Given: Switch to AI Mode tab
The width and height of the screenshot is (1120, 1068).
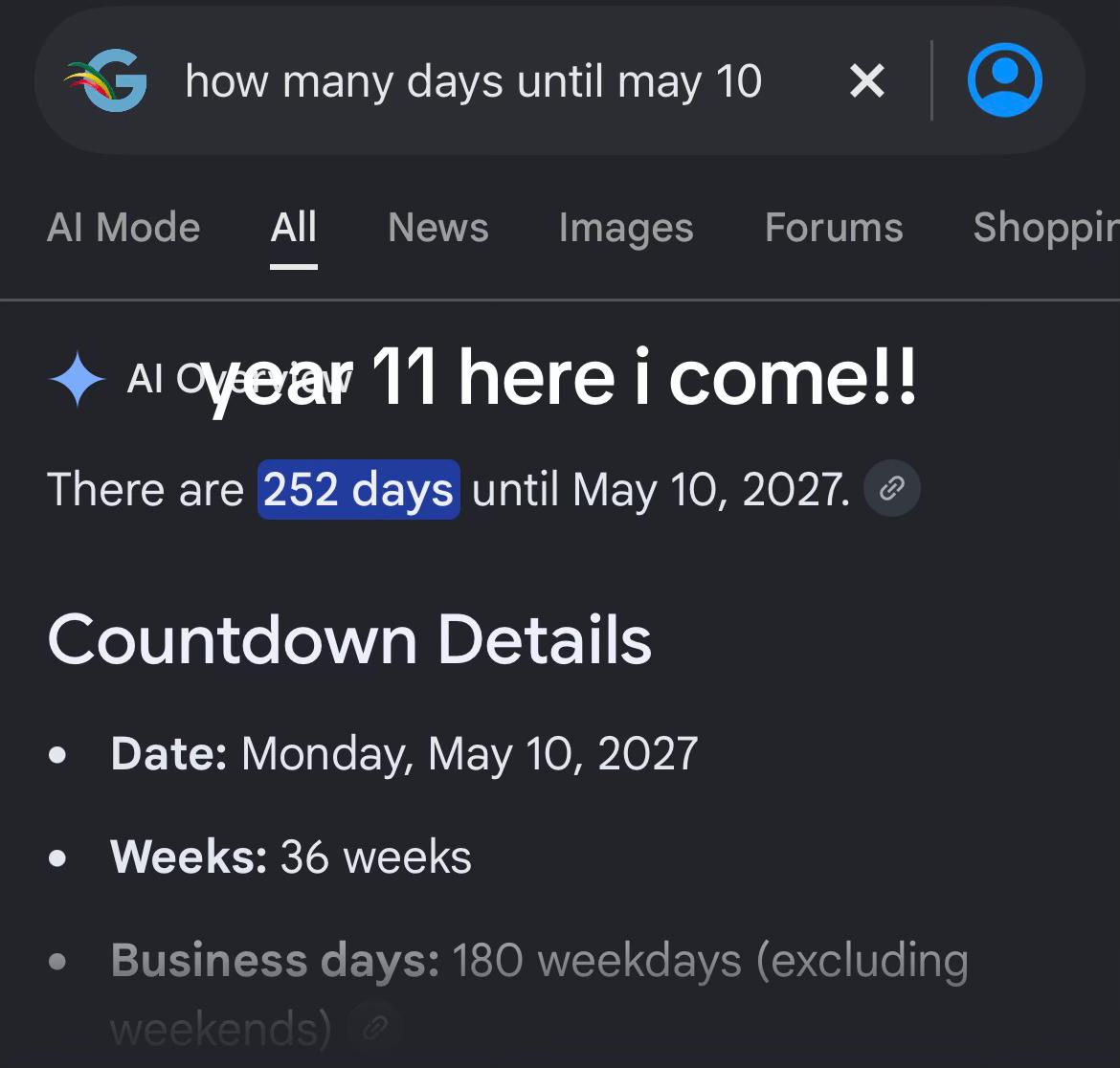Looking at the screenshot, I should [123, 228].
